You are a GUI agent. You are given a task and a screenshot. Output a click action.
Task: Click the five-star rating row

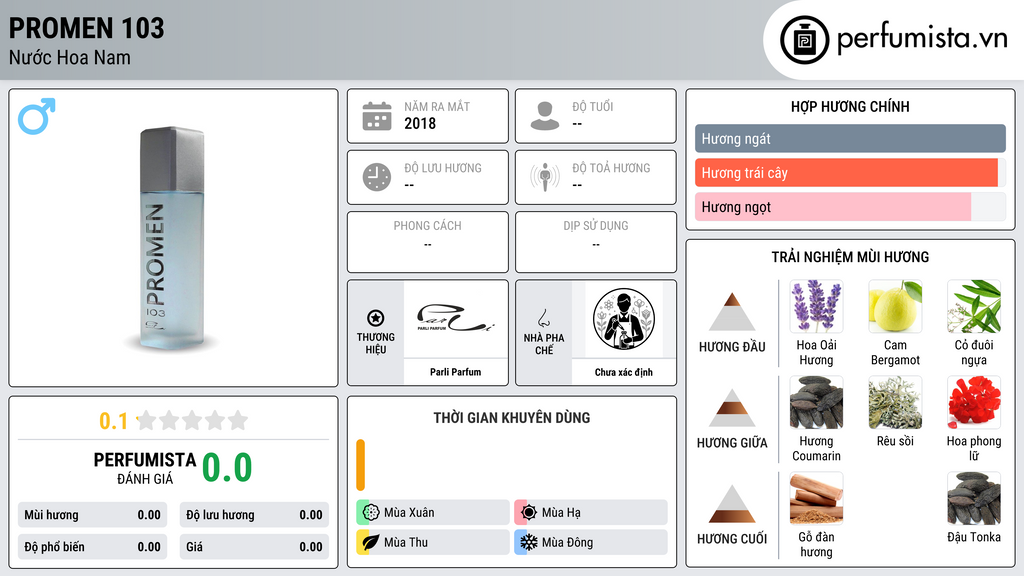(193, 420)
